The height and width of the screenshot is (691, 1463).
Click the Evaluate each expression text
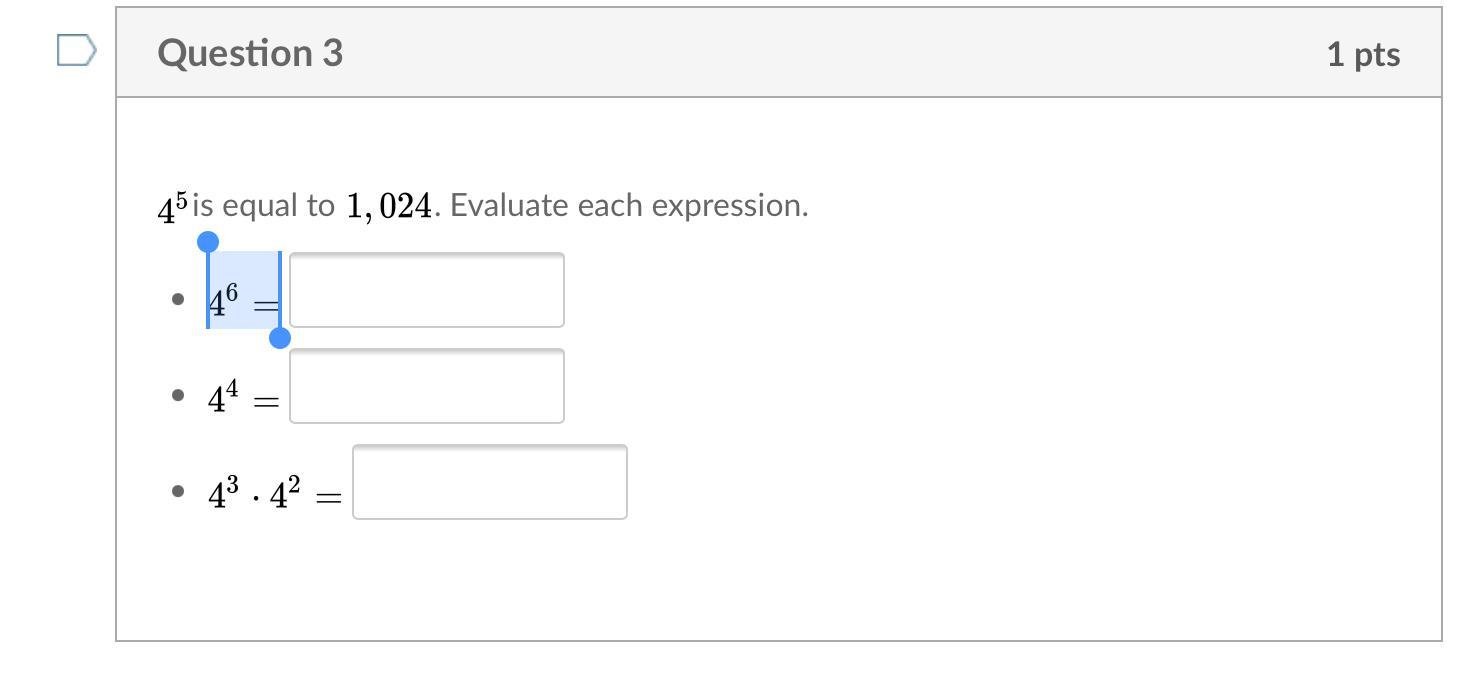[x=630, y=206]
